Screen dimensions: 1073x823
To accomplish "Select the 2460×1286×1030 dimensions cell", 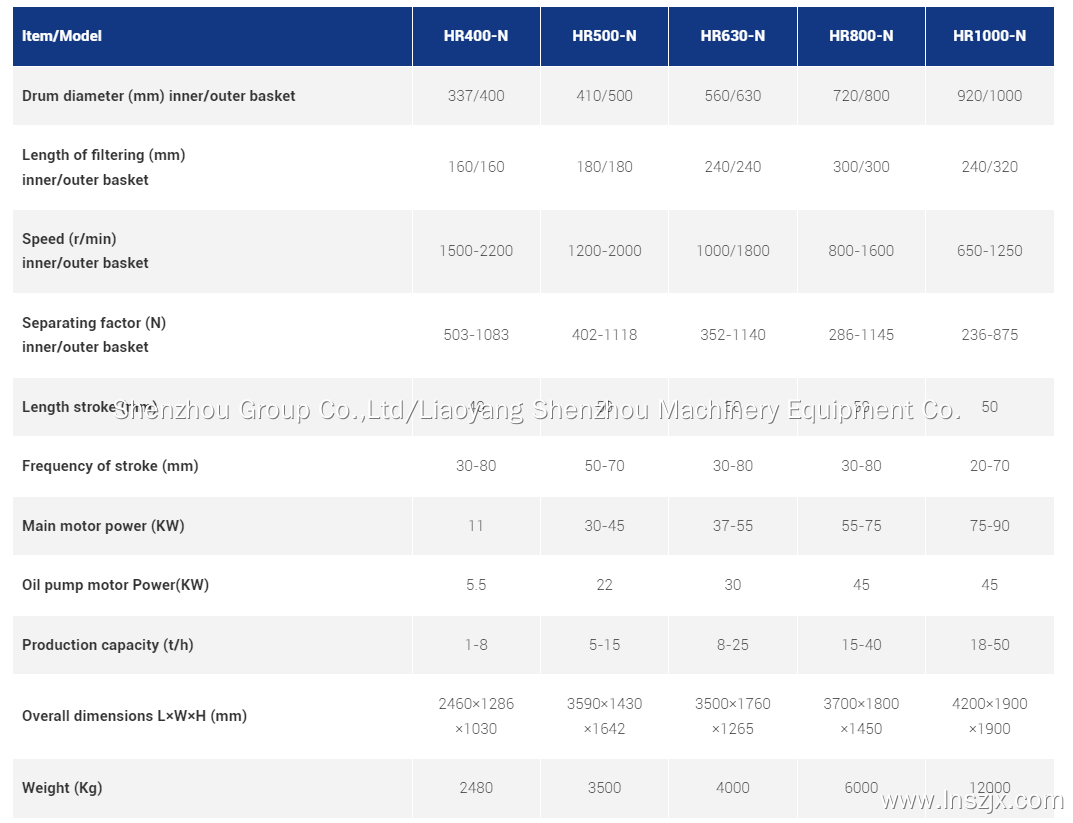I will coord(475,716).
